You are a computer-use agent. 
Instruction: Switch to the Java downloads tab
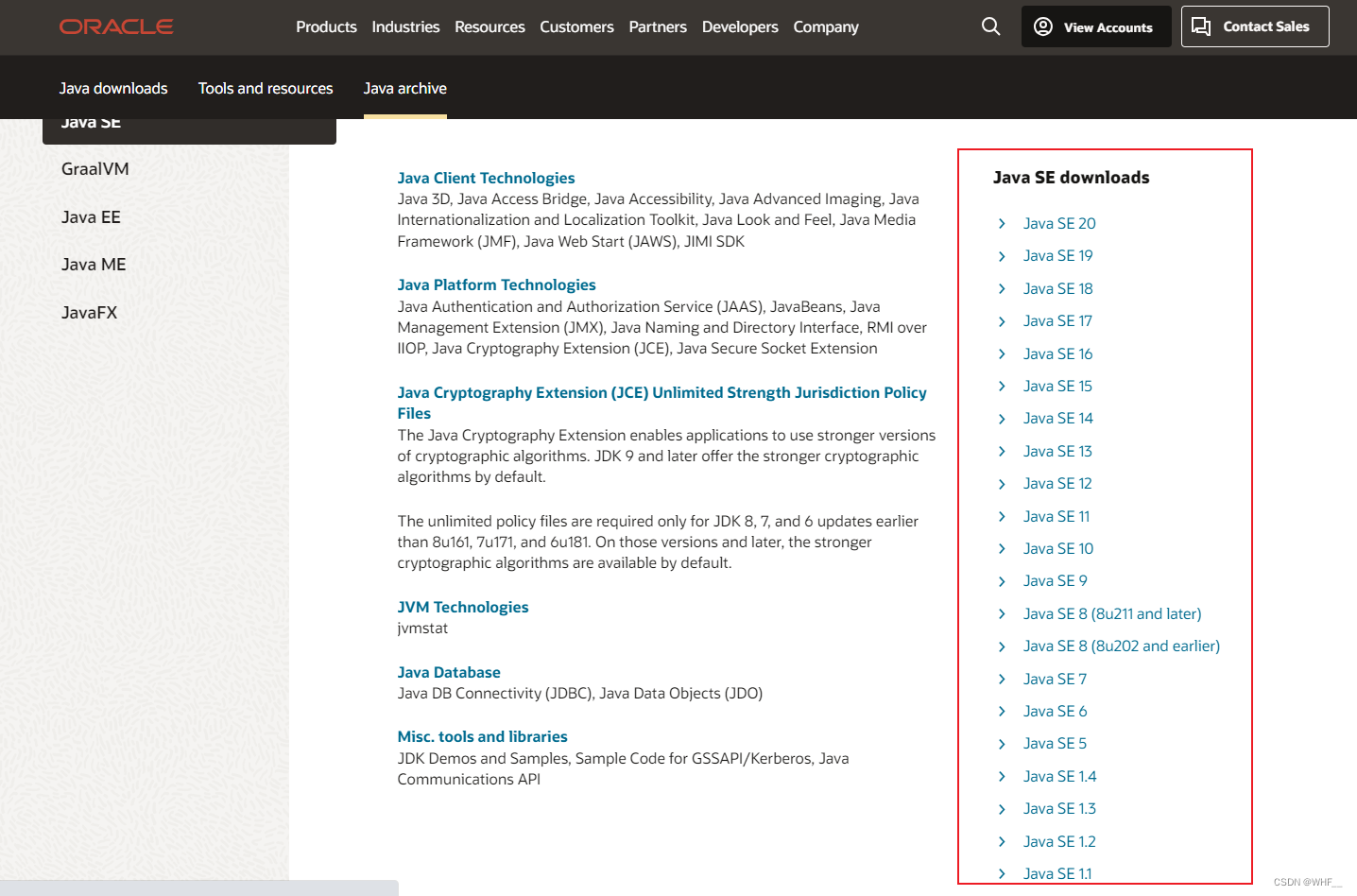(113, 88)
